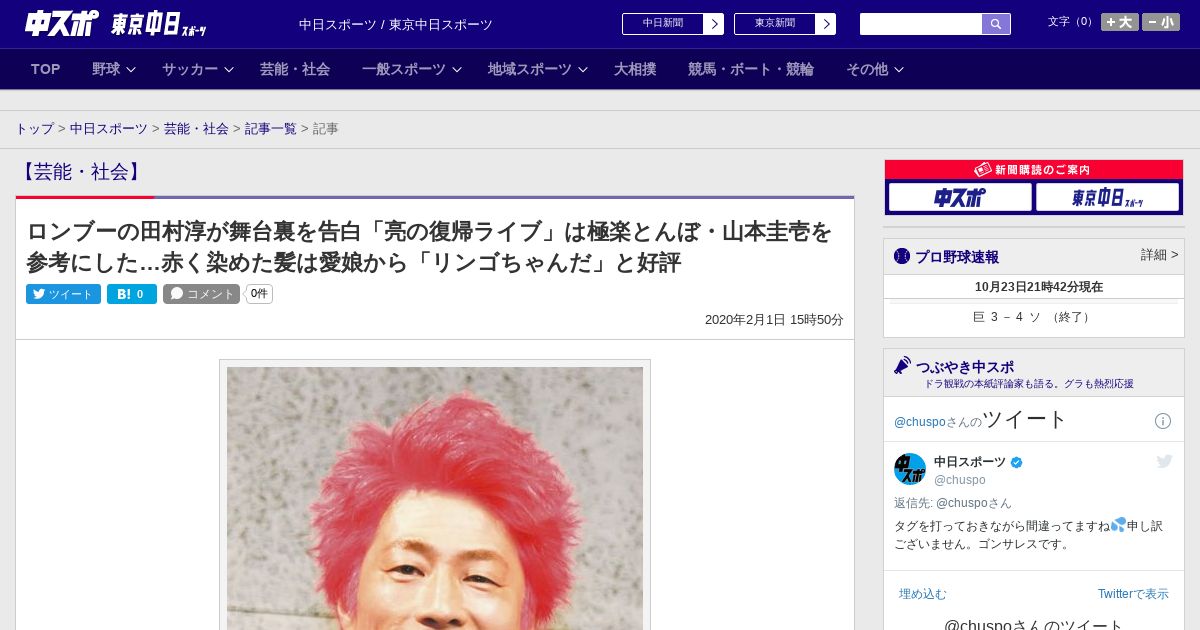
Task: Click the 東京中日スポーツ header logo
Action: click(x=159, y=24)
